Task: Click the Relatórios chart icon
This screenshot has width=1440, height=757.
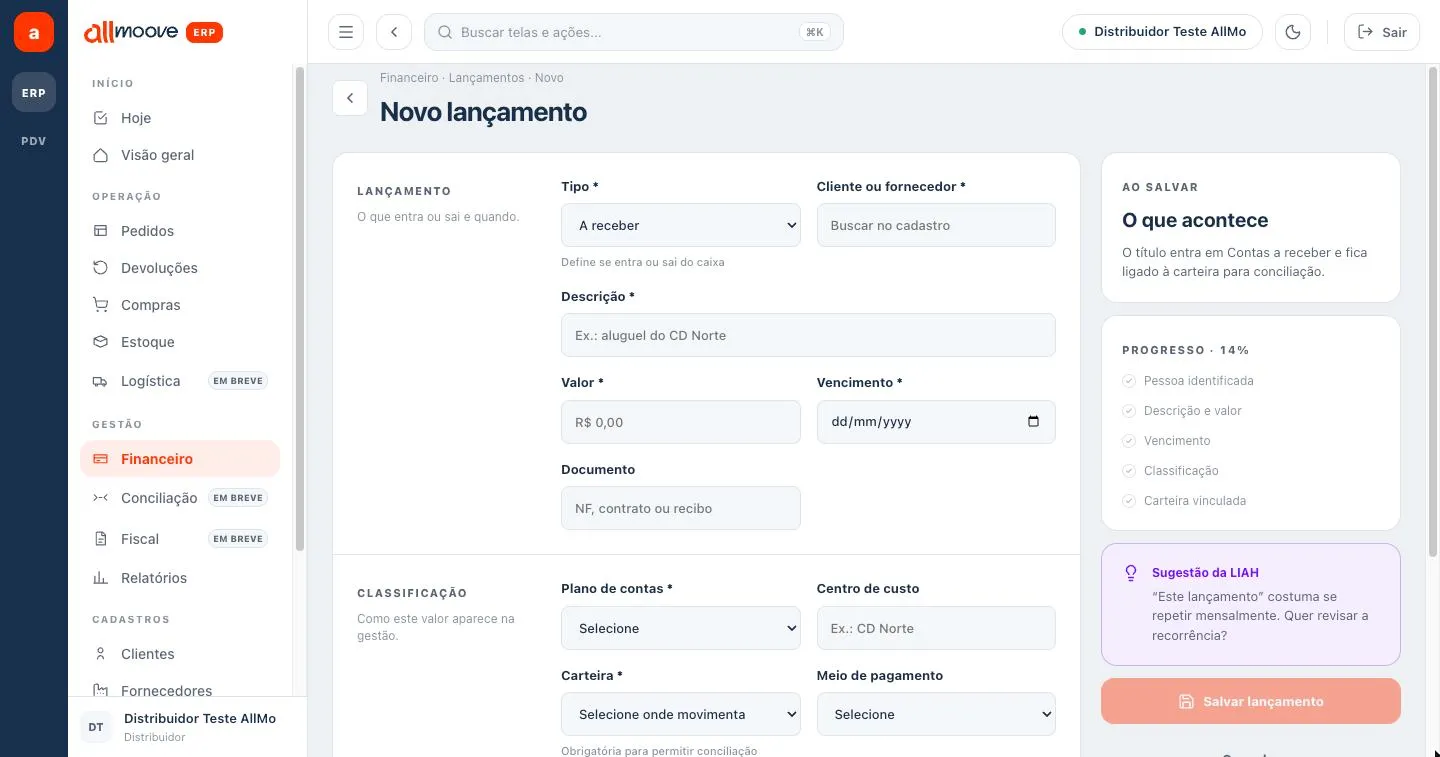Action: (100, 578)
